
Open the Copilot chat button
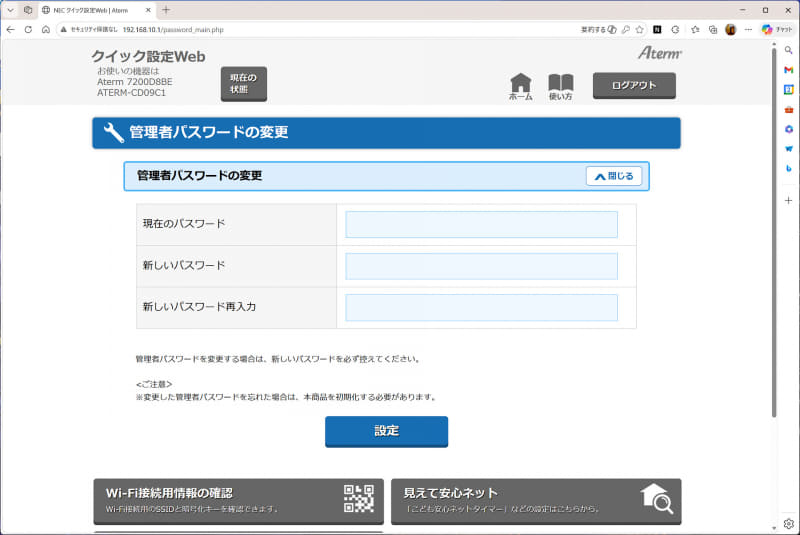tap(777, 30)
